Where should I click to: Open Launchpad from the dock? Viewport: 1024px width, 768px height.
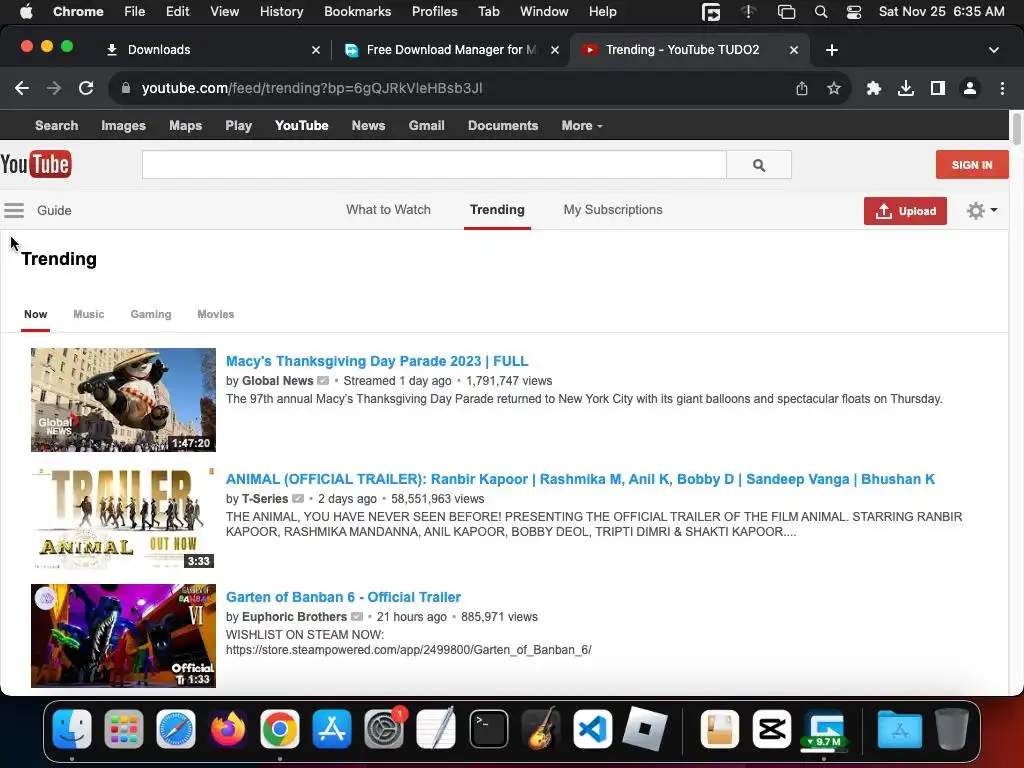click(123, 728)
